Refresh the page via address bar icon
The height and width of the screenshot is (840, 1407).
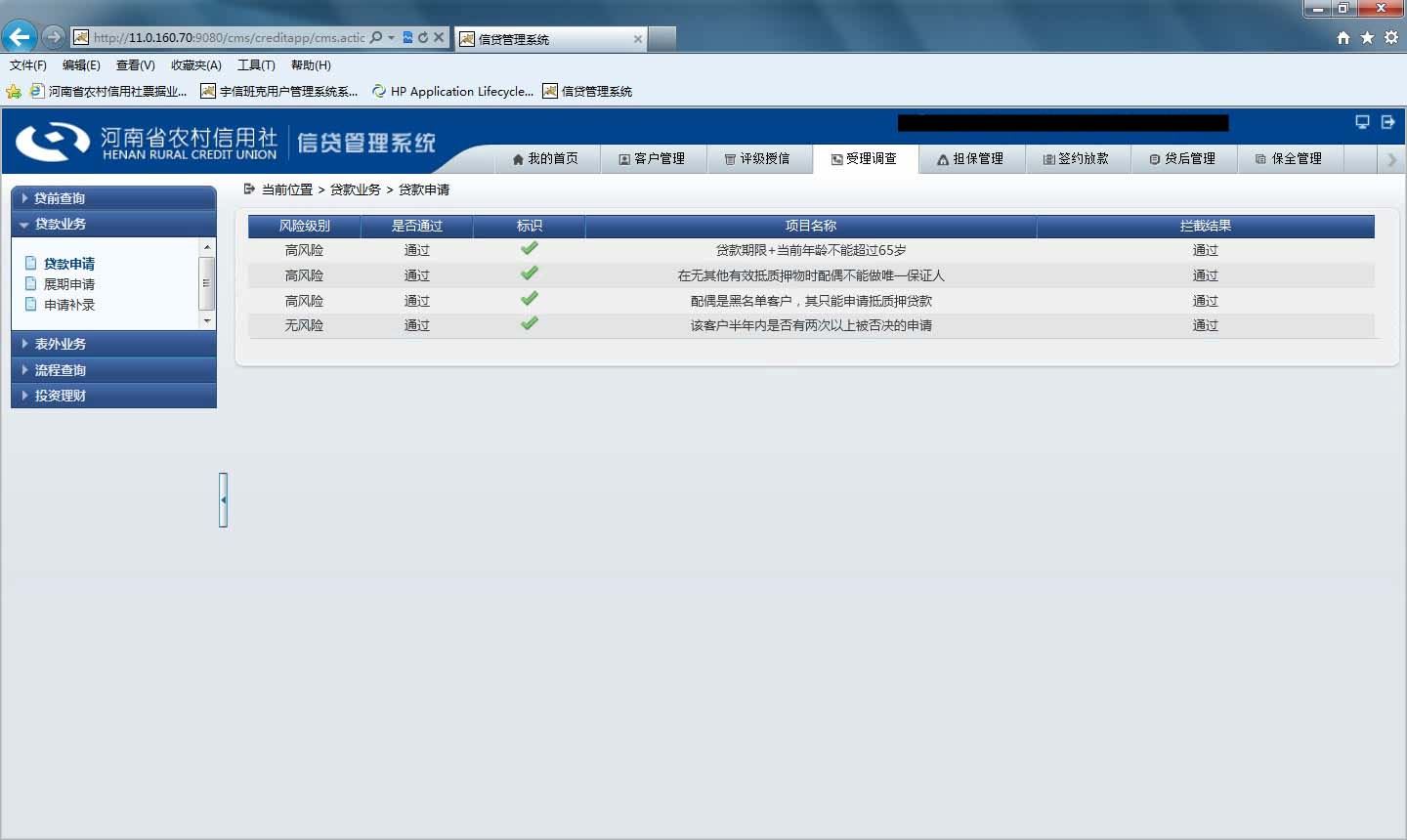[x=423, y=37]
